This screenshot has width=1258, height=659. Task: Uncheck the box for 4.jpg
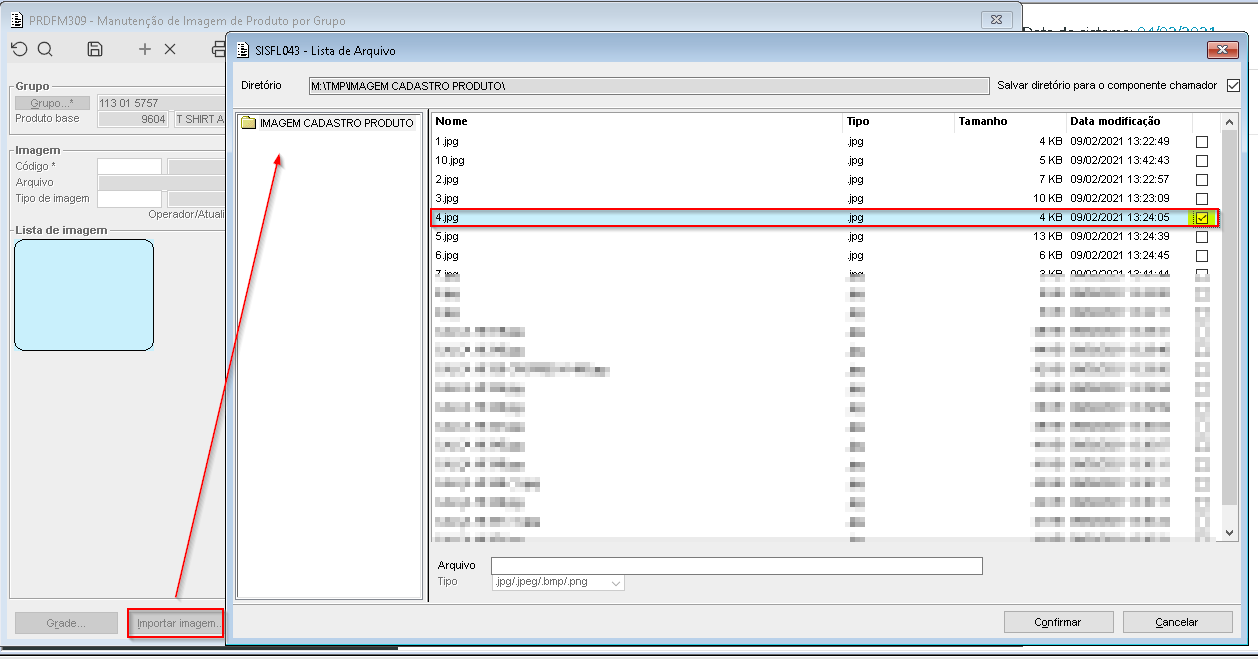point(1202,218)
